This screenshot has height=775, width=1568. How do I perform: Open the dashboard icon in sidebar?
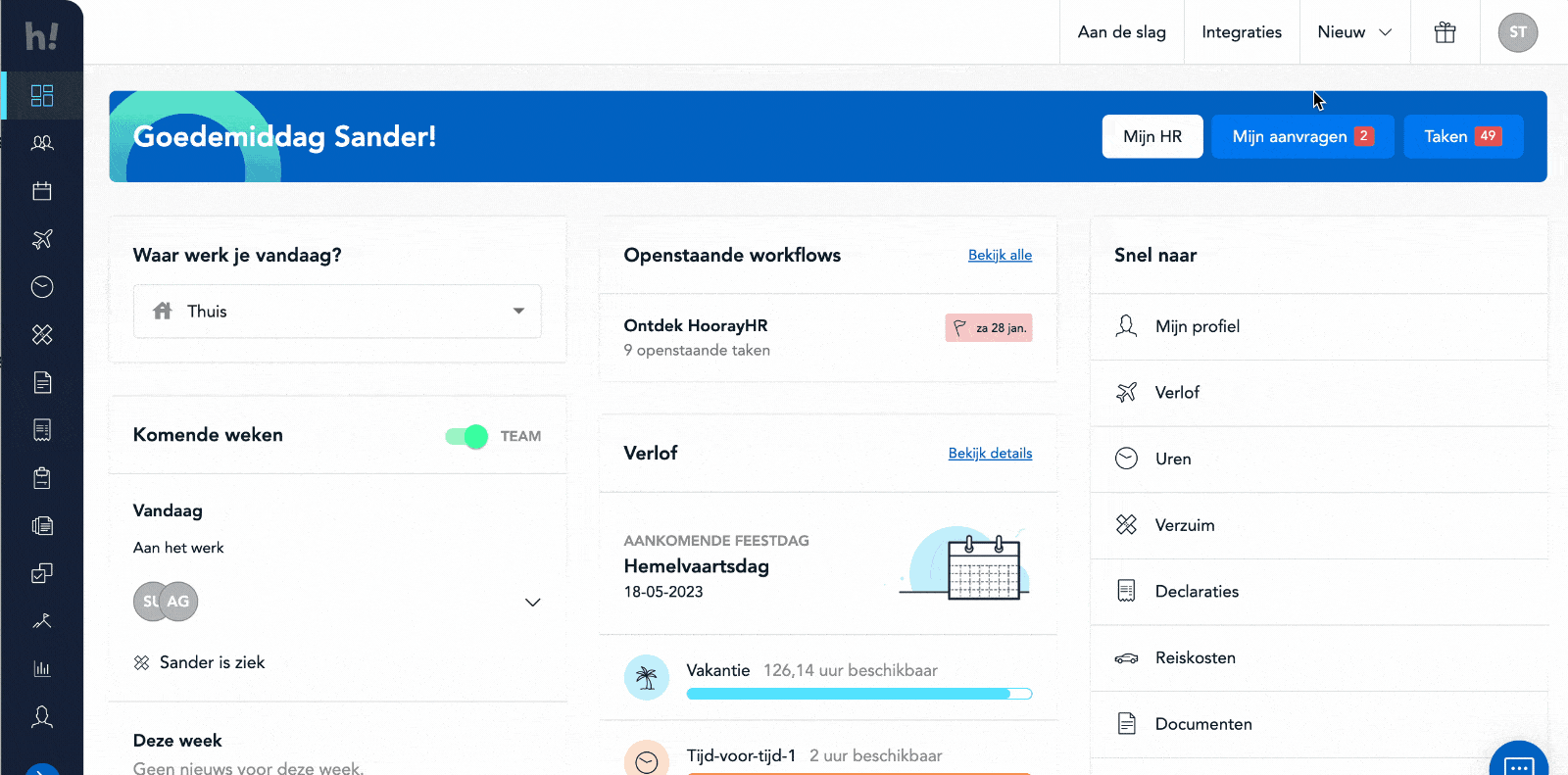[42, 95]
